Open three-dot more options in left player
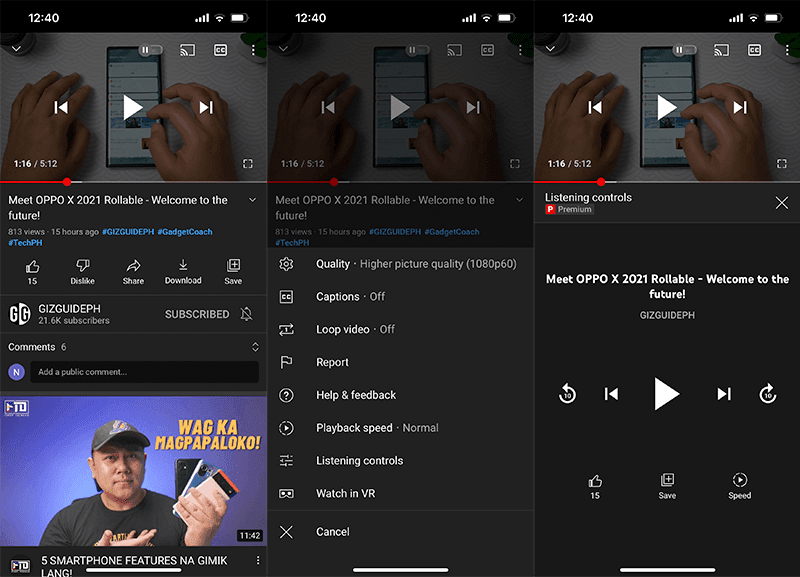800x577 pixels. tap(253, 50)
